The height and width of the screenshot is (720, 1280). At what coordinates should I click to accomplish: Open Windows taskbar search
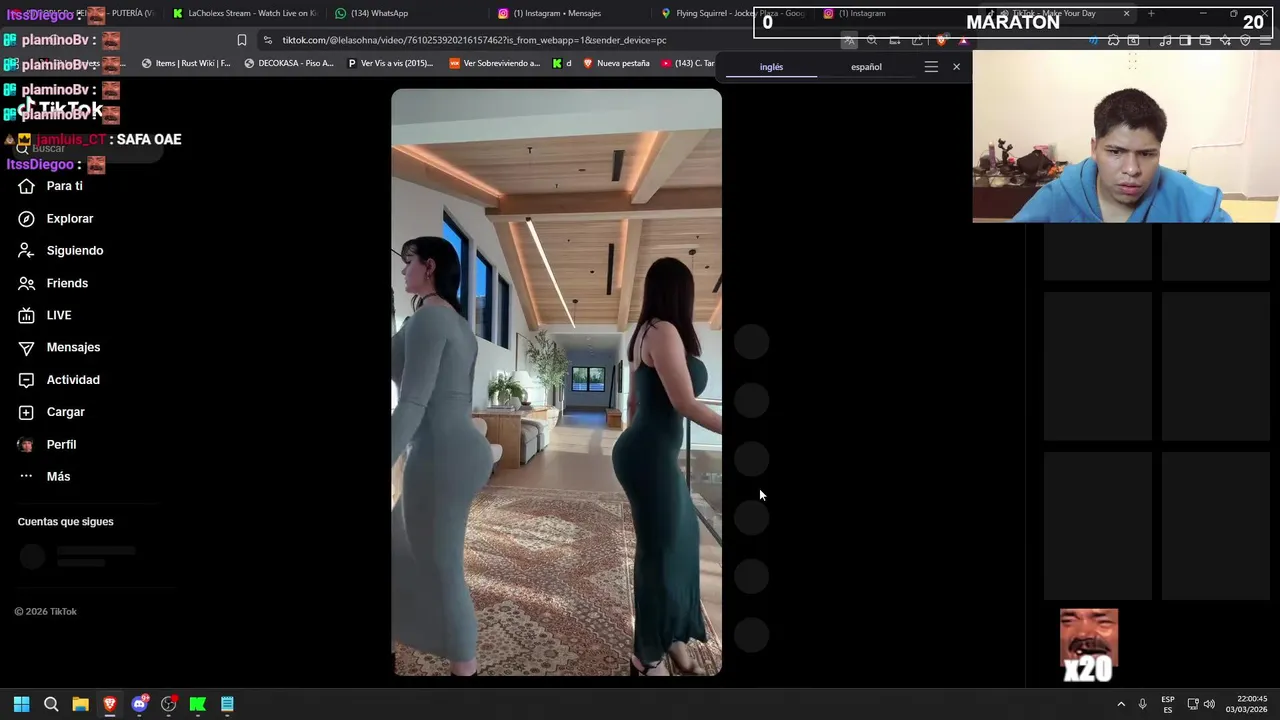51,704
